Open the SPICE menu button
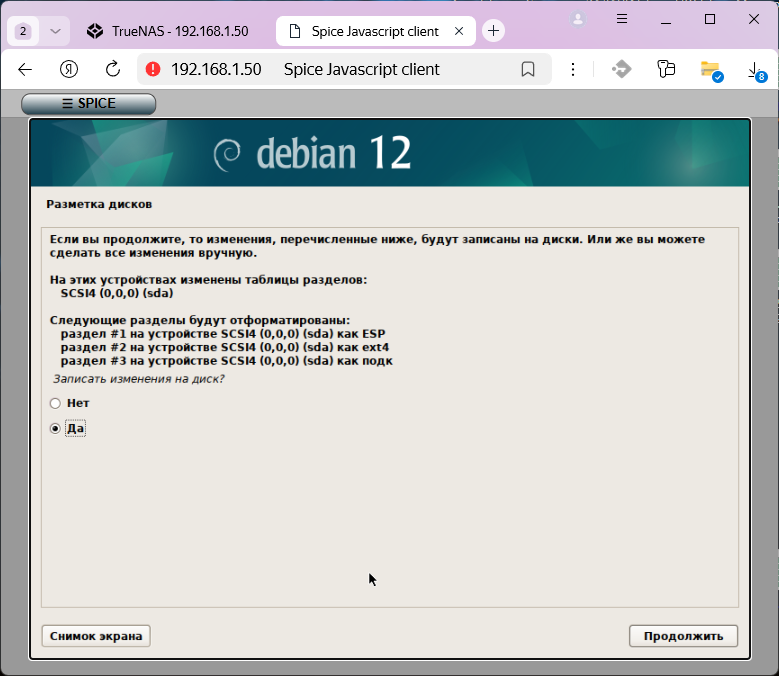Viewport: 779px width, 676px height. tap(88, 103)
